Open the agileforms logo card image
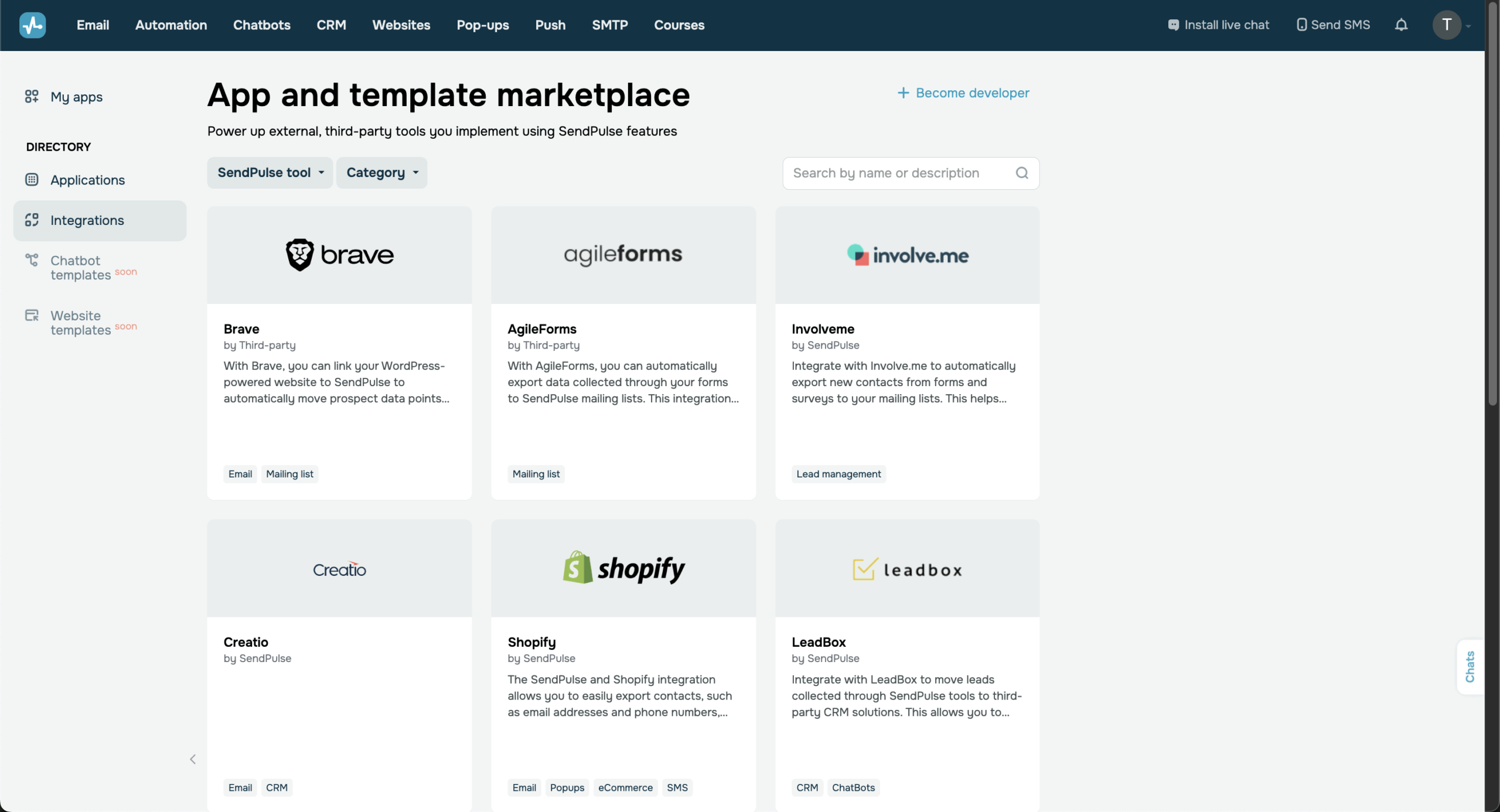The image size is (1500, 812). 623,255
